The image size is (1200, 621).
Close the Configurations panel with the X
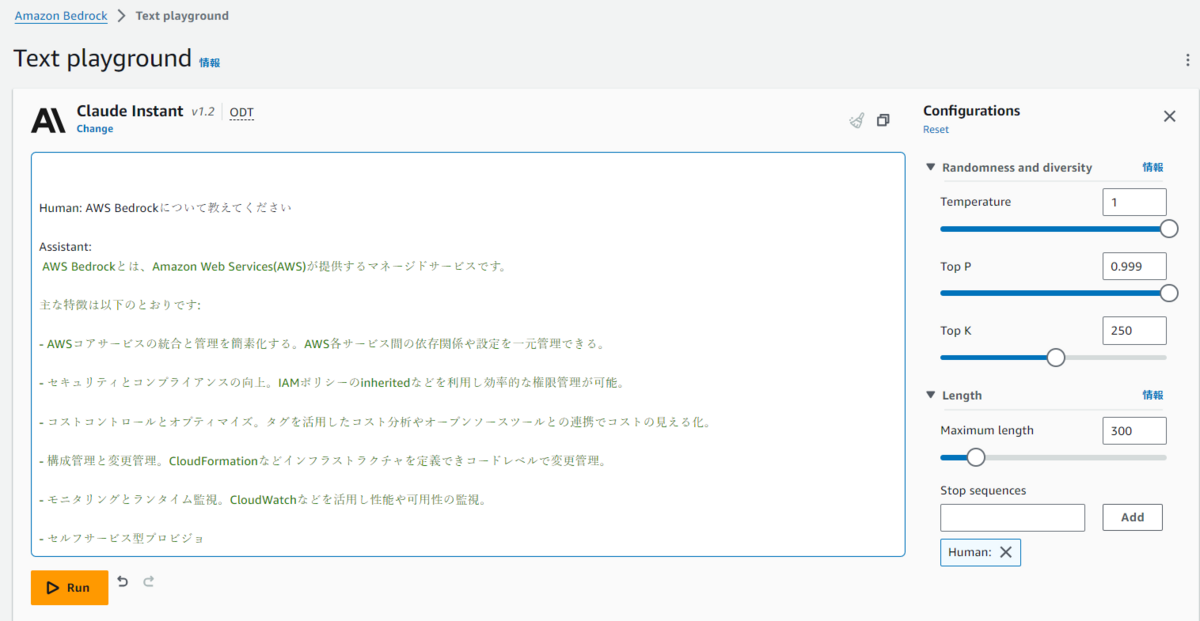pyautogui.click(x=1169, y=116)
